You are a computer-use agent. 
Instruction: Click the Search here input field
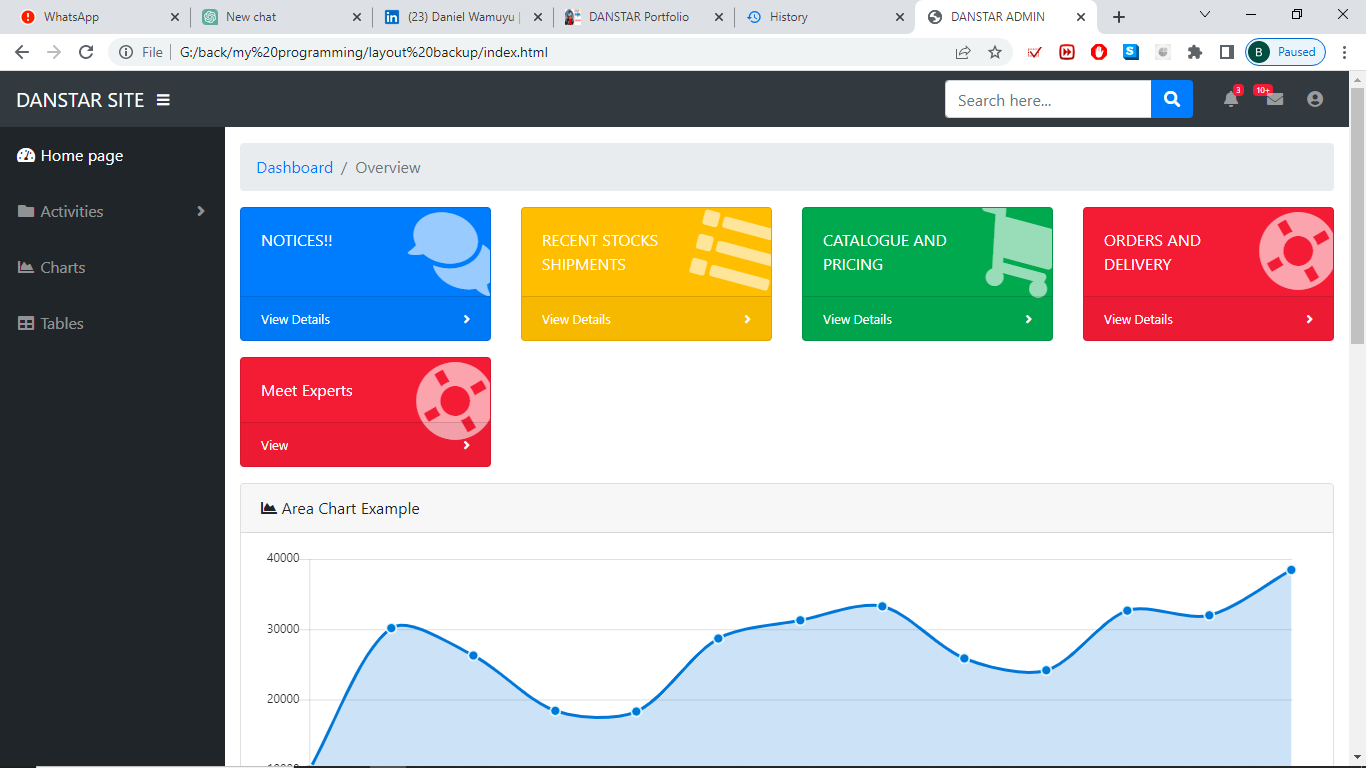1047,99
